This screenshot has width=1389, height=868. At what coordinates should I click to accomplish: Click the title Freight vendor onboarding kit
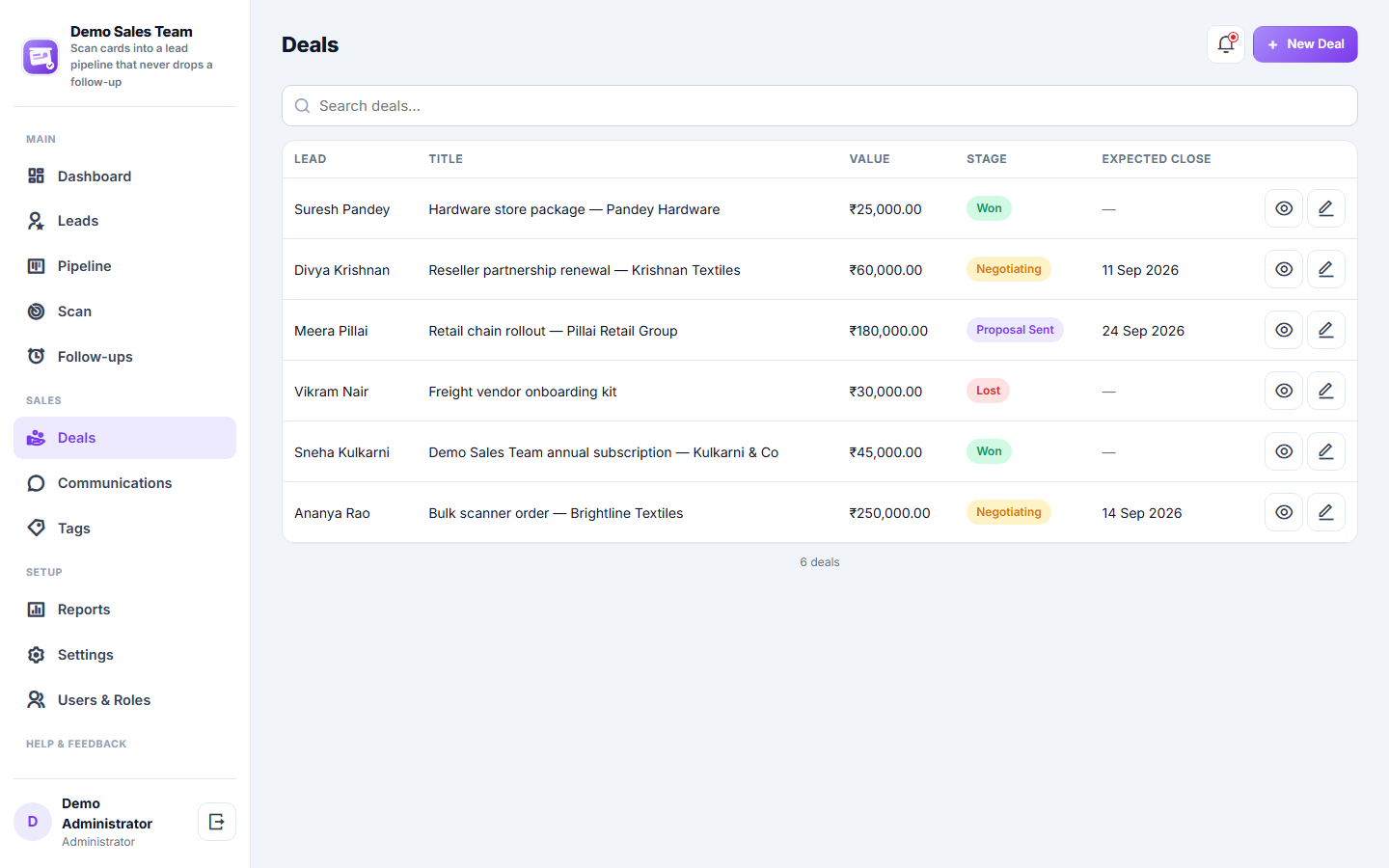(523, 392)
